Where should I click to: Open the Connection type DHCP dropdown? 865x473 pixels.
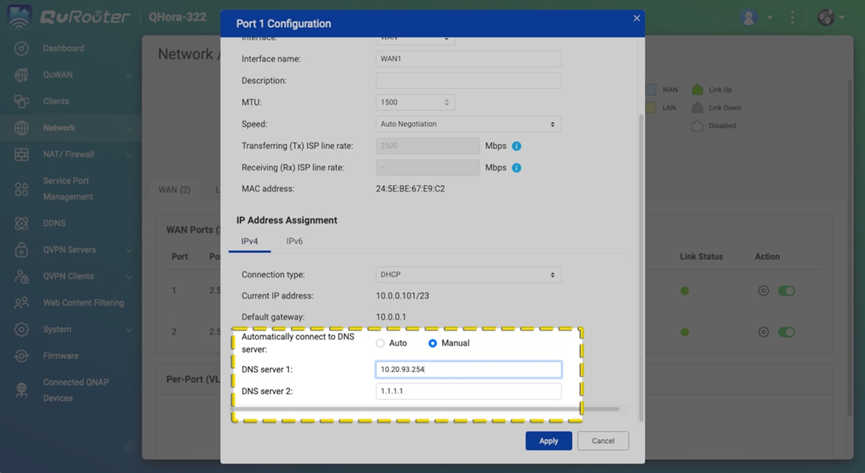(468, 275)
